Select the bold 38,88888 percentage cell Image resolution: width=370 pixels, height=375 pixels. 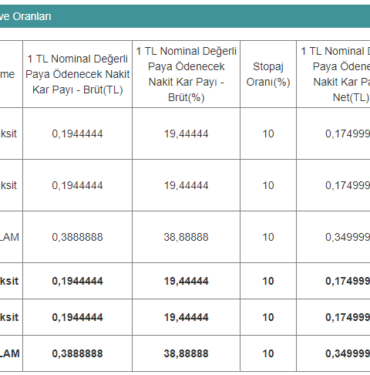(x=186, y=353)
